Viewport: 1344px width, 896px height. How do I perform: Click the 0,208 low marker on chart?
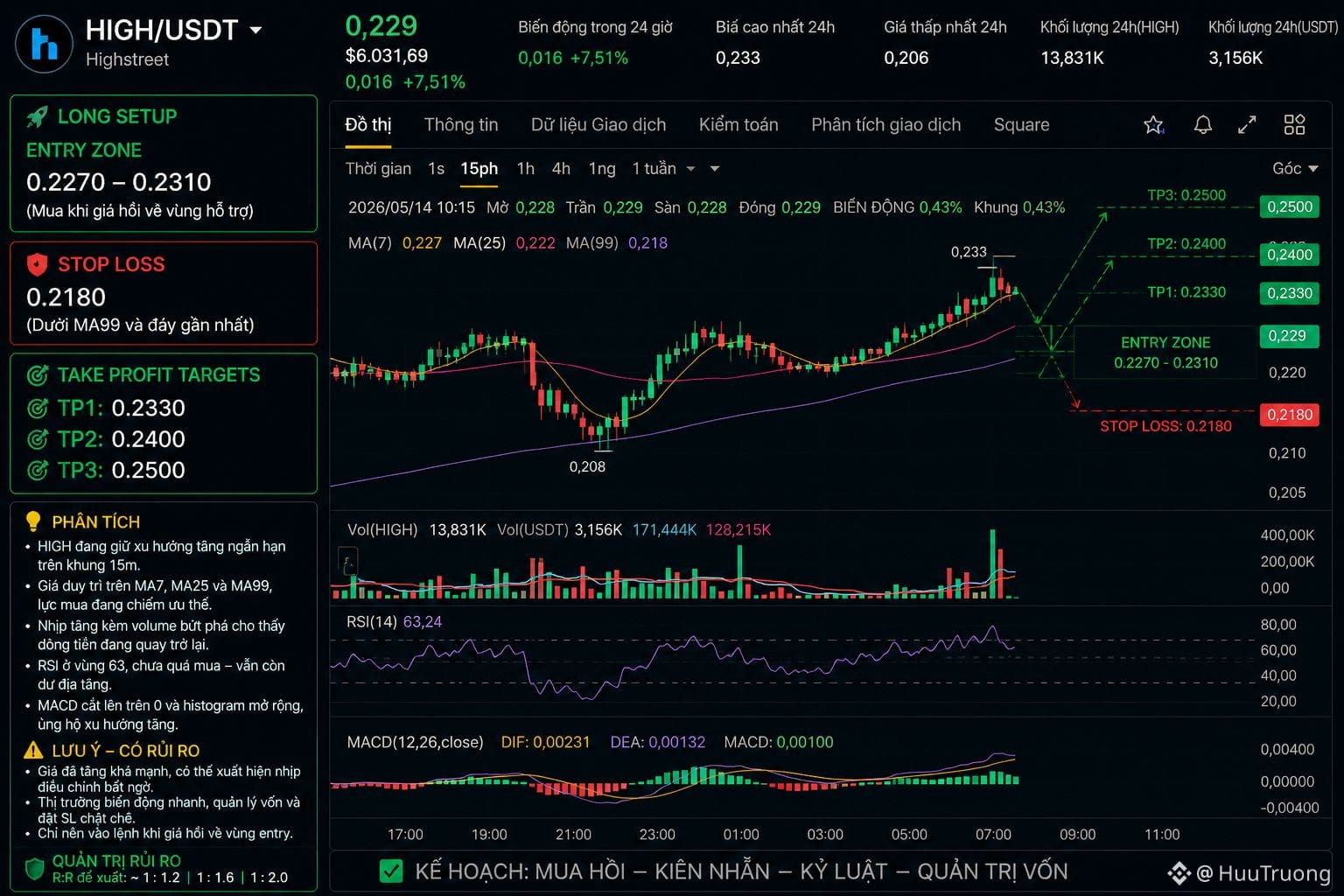point(587,467)
